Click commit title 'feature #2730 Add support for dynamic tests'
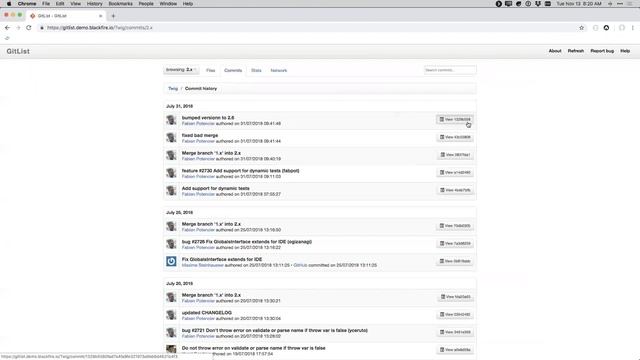 pyautogui.click(x=240, y=171)
